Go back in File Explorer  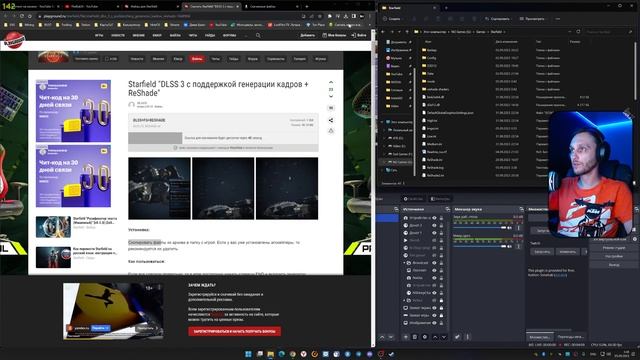(382, 31)
